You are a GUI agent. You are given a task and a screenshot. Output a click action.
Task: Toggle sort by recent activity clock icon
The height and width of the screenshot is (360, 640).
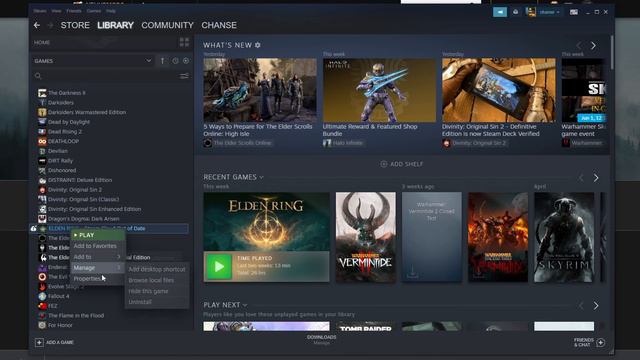pyautogui.click(x=175, y=61)
